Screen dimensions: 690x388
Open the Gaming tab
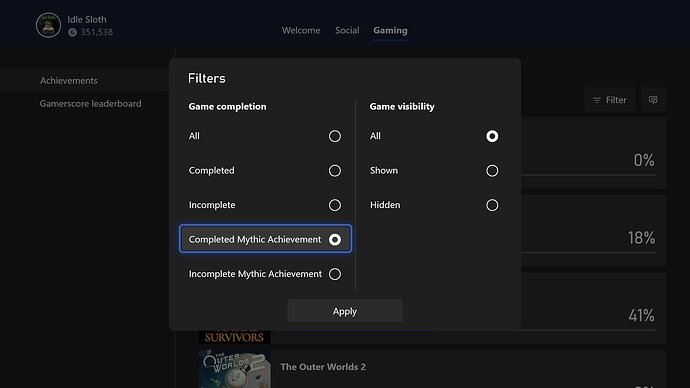[x=390, y=30]
